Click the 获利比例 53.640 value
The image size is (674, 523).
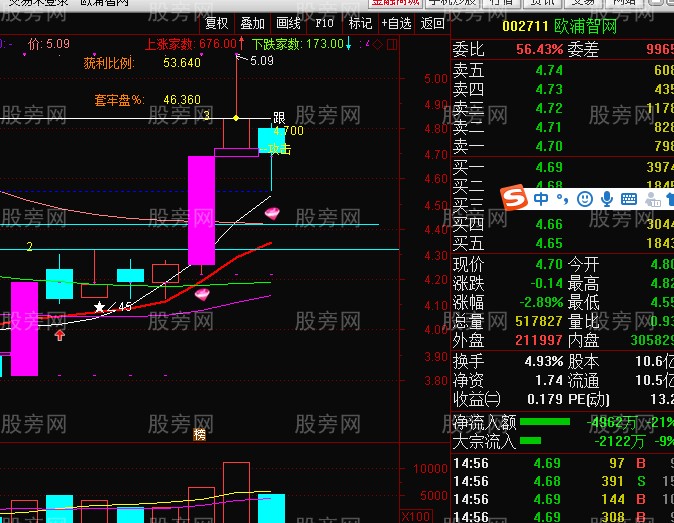coord(182,63)
